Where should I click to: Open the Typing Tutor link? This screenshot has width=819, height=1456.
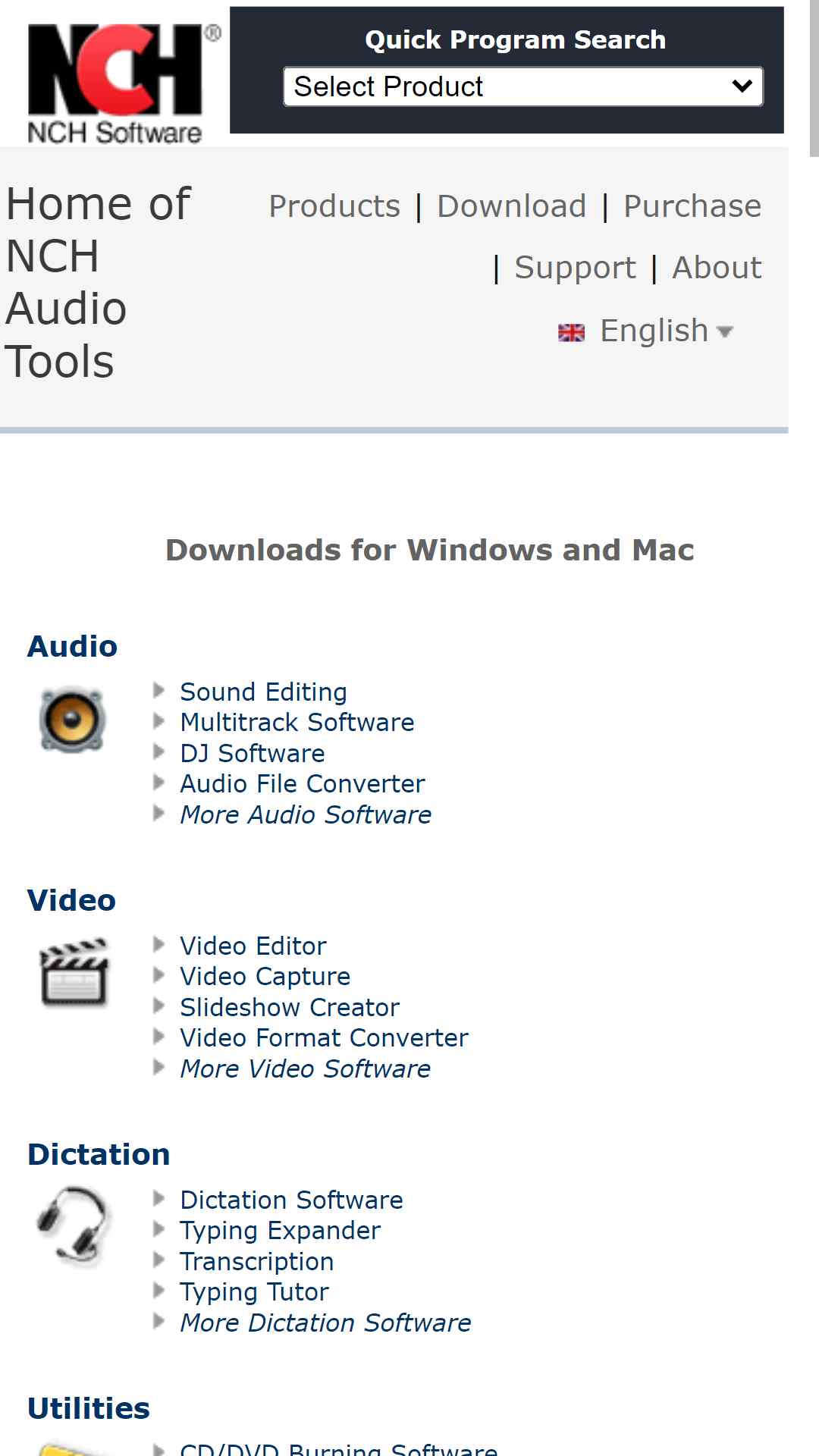(255, 1292)
